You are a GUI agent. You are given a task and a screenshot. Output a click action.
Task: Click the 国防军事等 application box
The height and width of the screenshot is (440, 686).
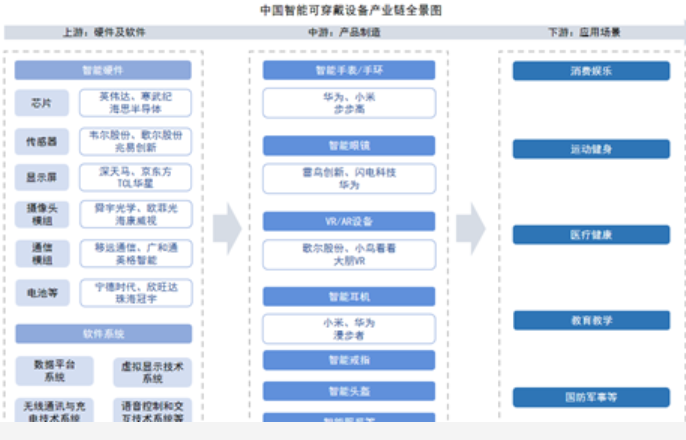coord(591,397)
